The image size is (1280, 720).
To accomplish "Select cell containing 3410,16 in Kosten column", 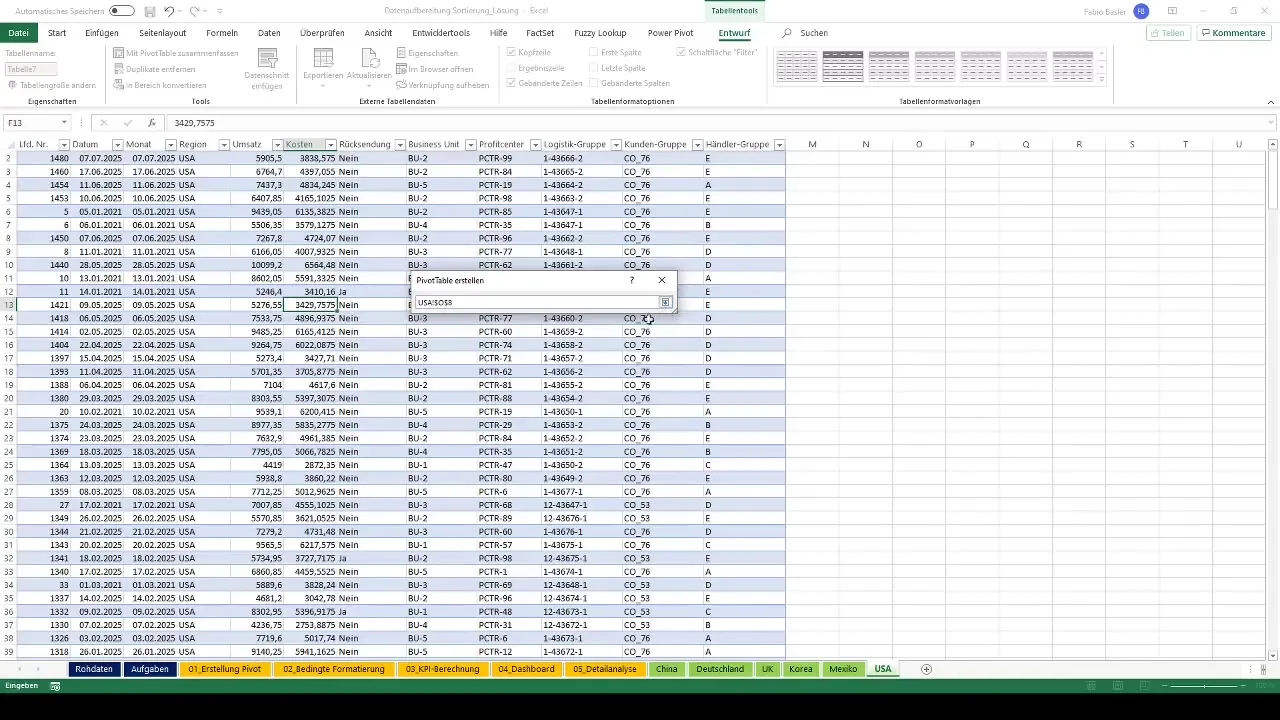I will click(x=309, y=291).
